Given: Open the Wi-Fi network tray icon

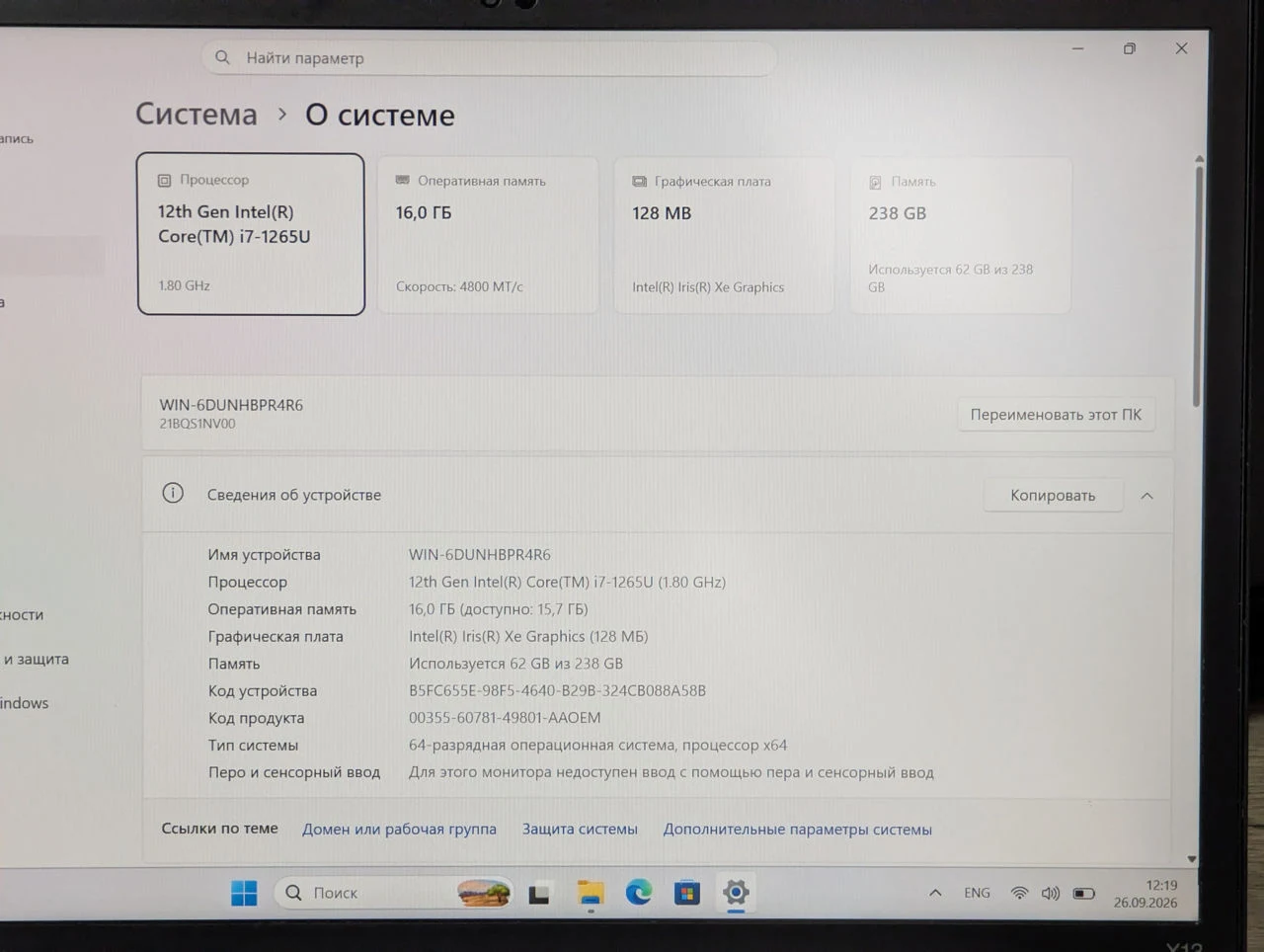Looking at the screenshot, I should coord(1019,893).
